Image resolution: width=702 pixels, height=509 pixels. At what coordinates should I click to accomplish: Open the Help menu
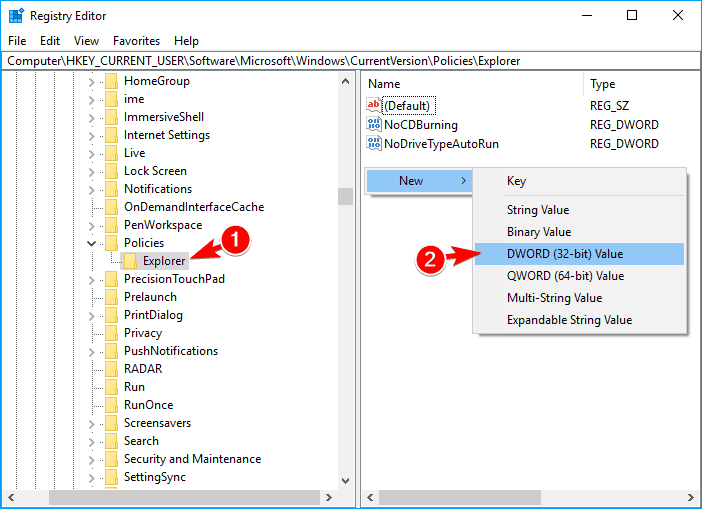click(186, 41)
